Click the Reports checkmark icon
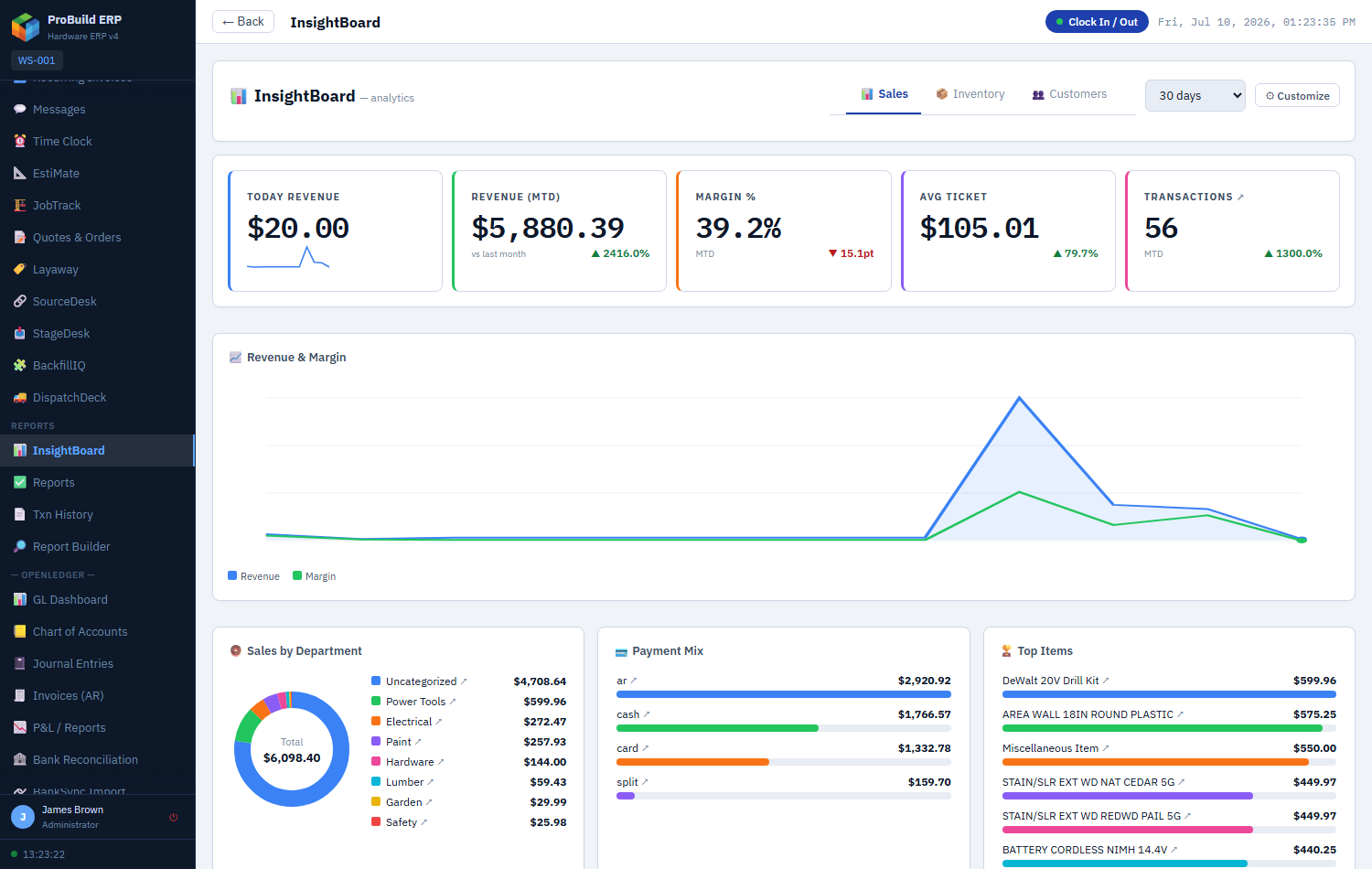 click(19, 482)
